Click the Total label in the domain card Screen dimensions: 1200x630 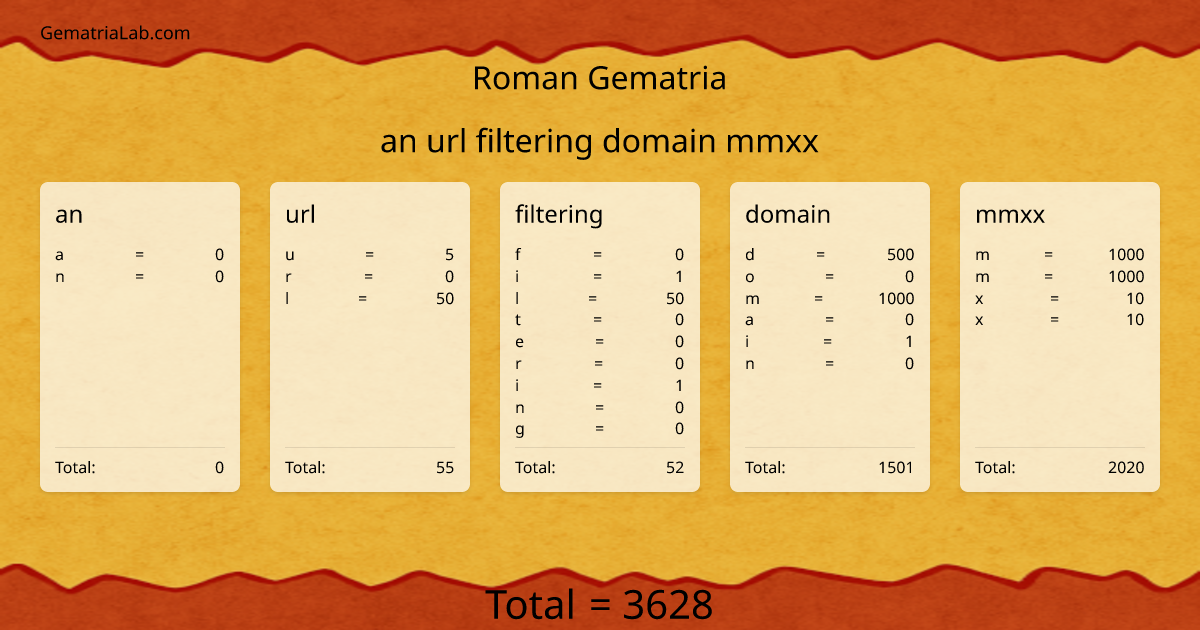pos(765,467)
